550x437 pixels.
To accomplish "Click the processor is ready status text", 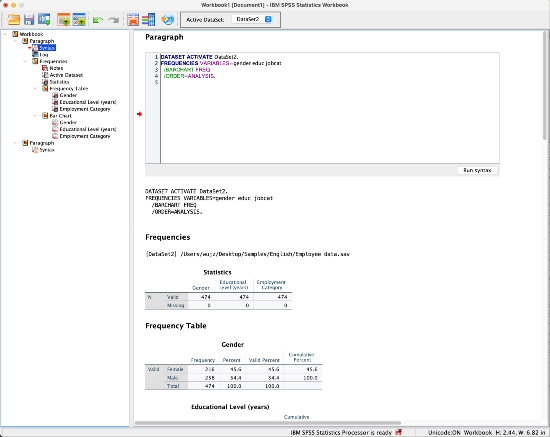I will click(341, 432).
